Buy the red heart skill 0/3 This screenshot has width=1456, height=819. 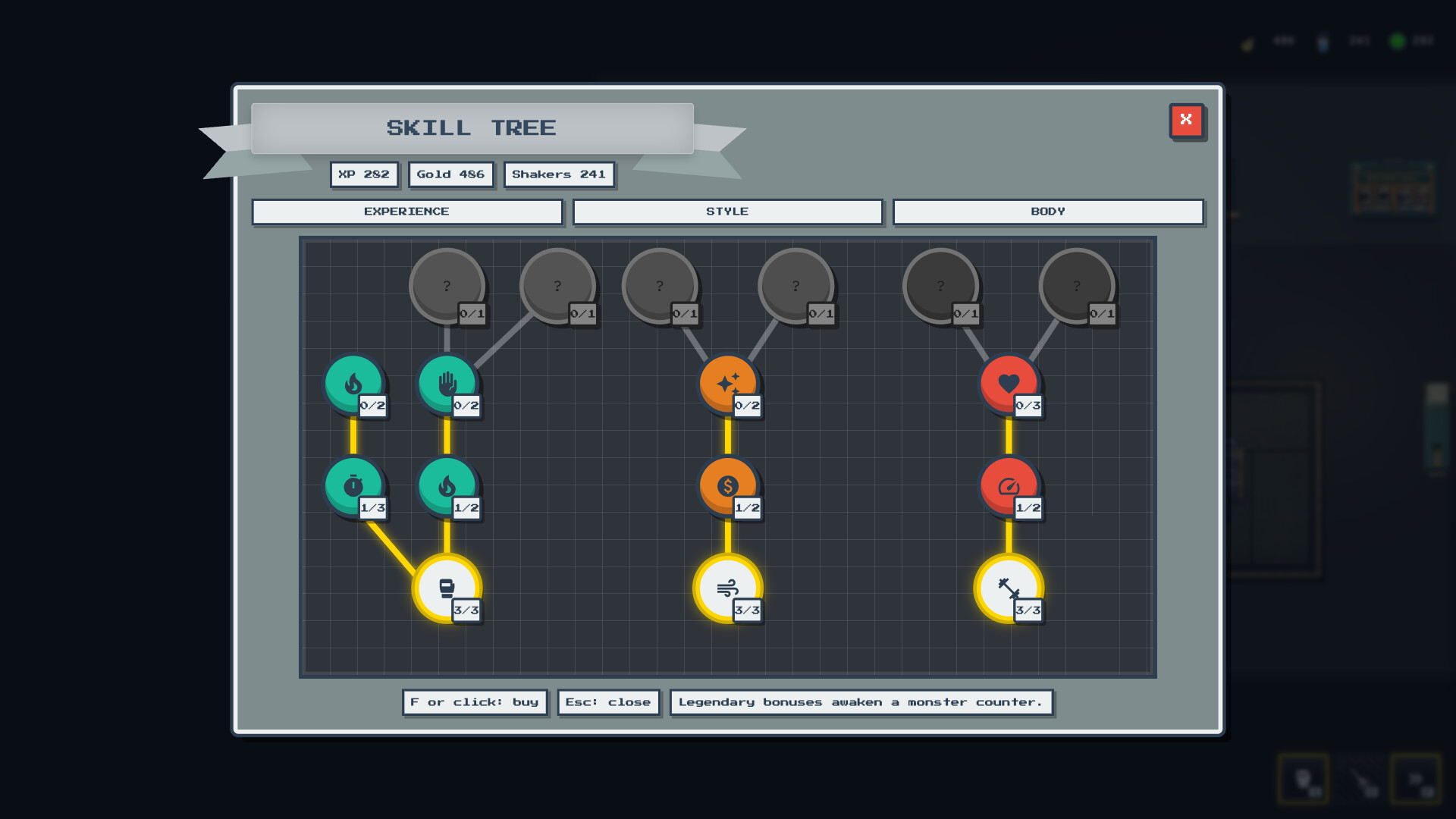click(x=1009, y=384)
